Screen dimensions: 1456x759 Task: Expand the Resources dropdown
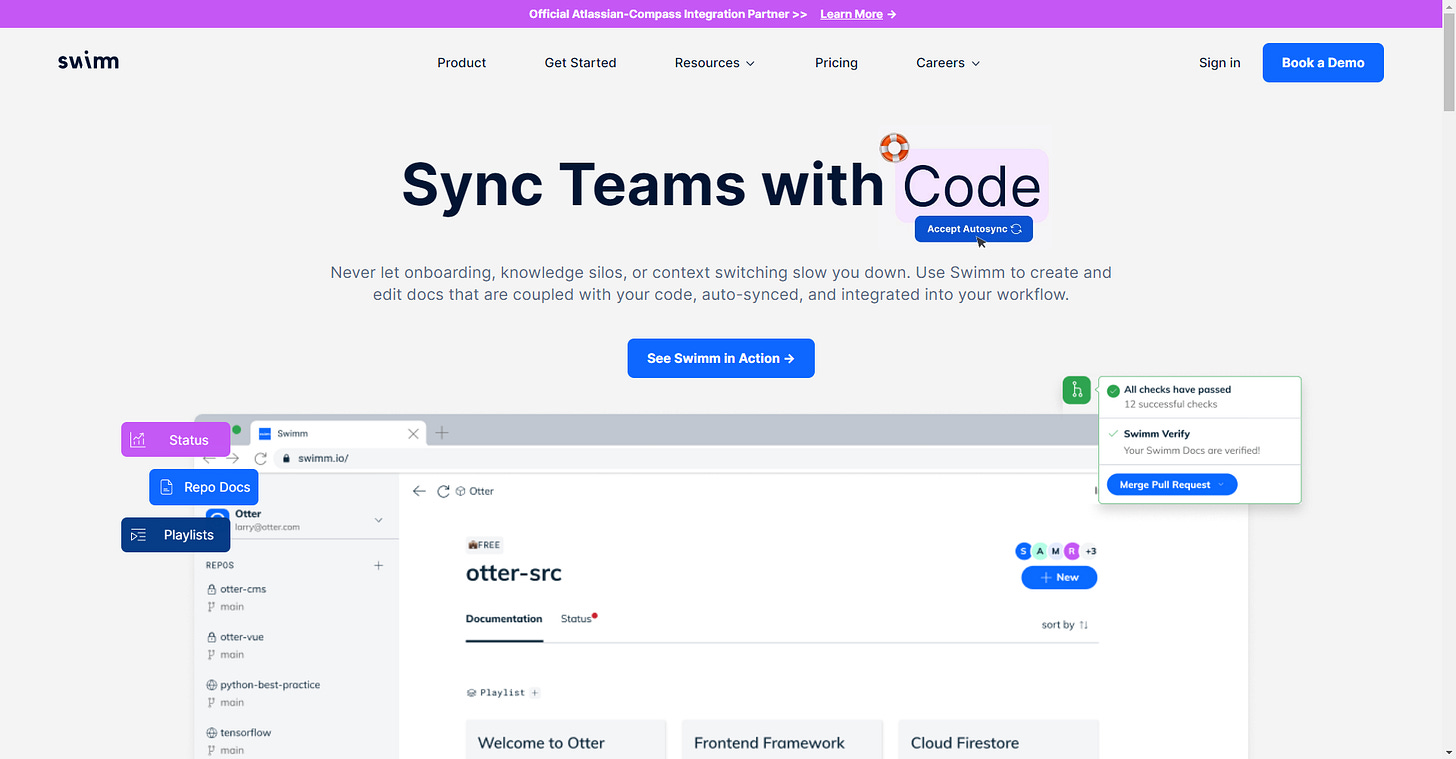(x=715, y=62)
